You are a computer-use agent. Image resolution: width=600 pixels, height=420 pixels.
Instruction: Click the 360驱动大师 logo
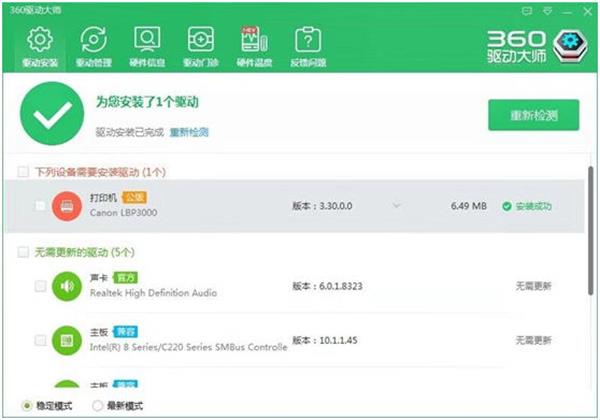(537, 47)
